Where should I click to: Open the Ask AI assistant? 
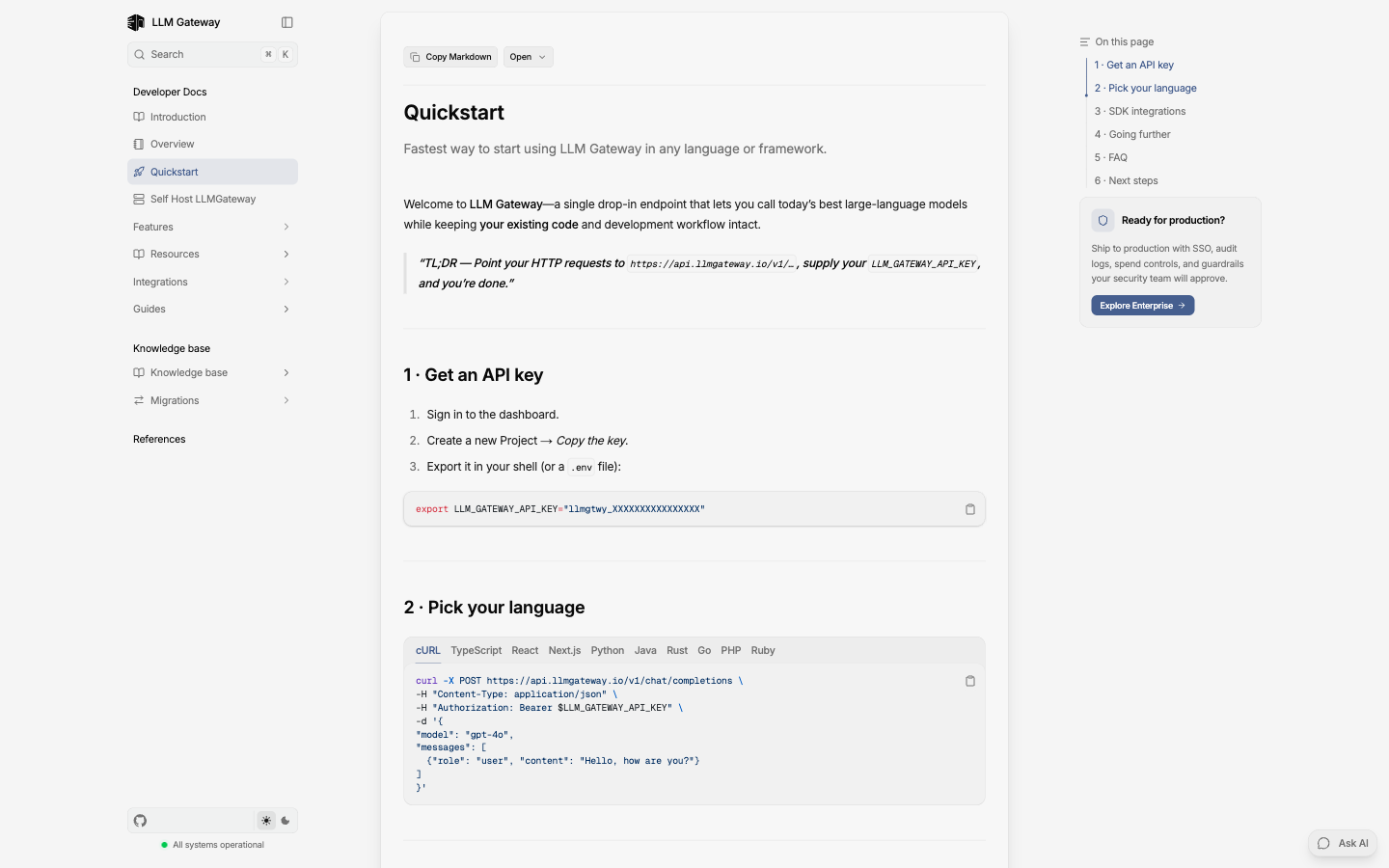pyautogui.click(x=1343, y=843)
